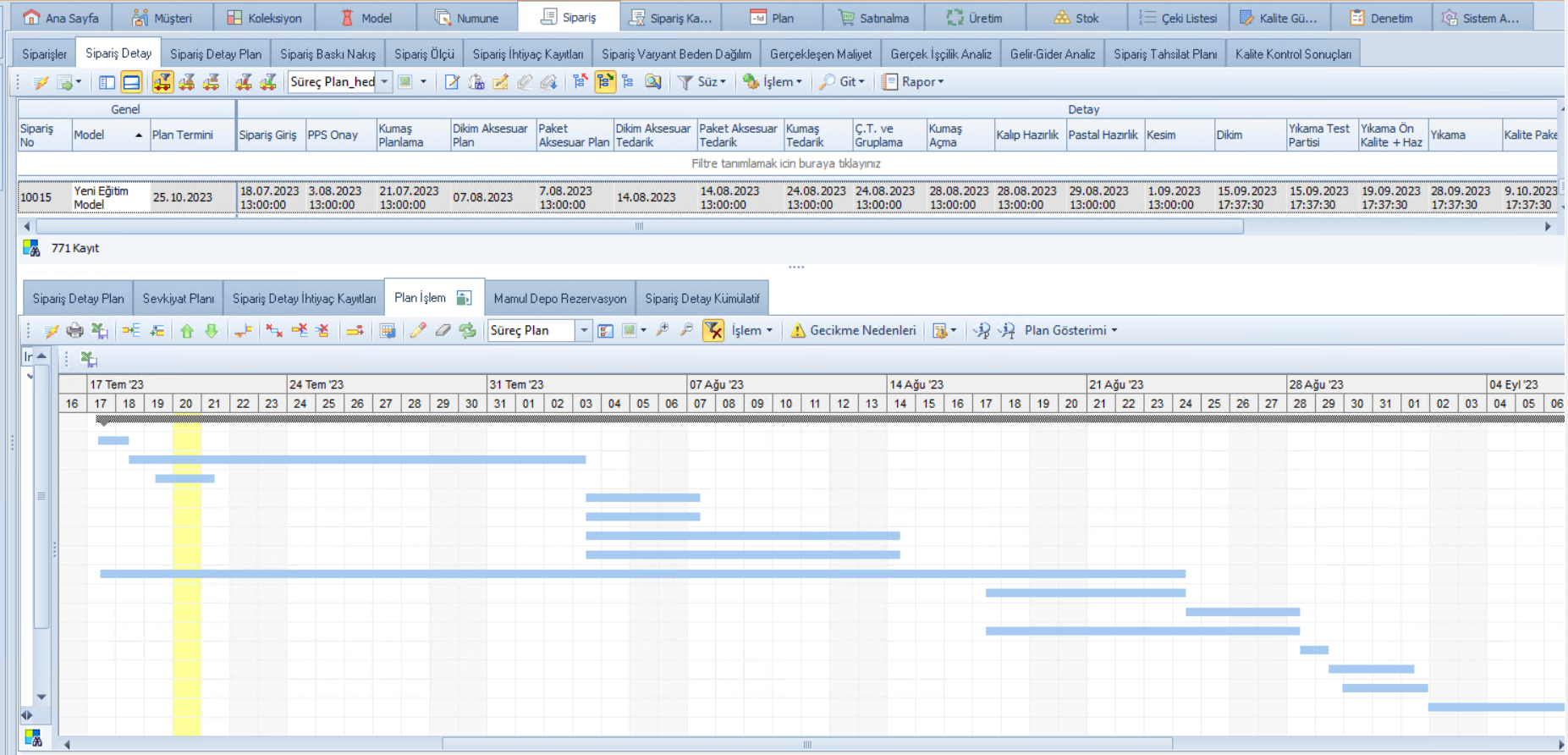This screenshot has height=755, width=1568.
Task: Switch to the Müşteri main tab
Action: click(162, 18)
